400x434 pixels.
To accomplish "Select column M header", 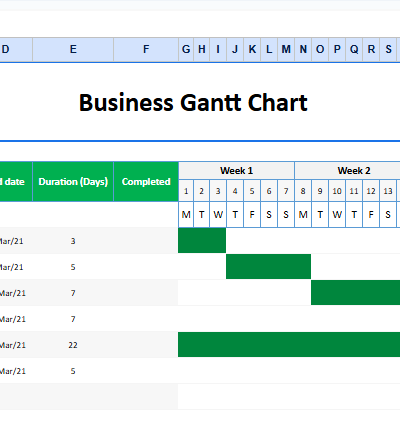I will tap(286, 50).
